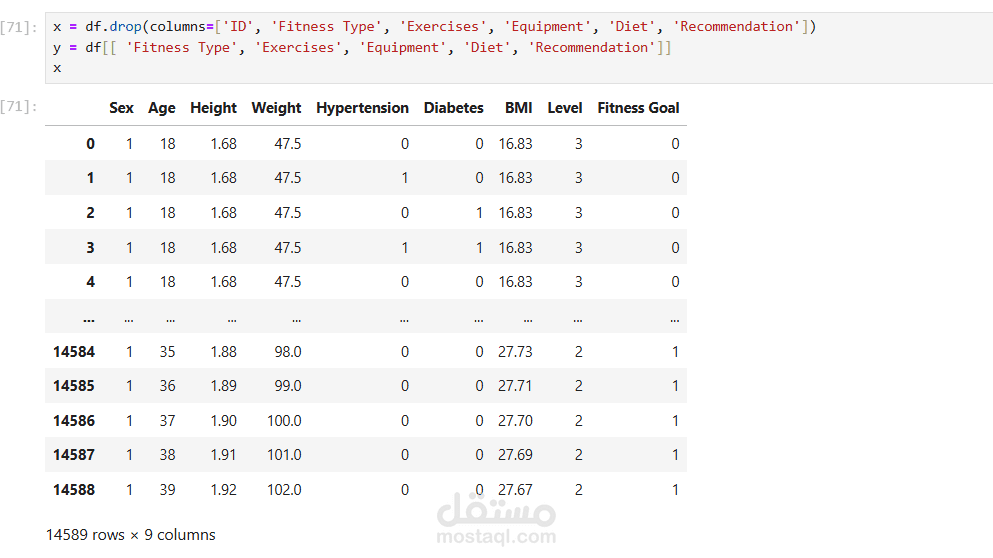Click the ellipsis row index cell
The height and width of the screenshot is (558, 993).
pyautogui.click(x=89, y=320)
